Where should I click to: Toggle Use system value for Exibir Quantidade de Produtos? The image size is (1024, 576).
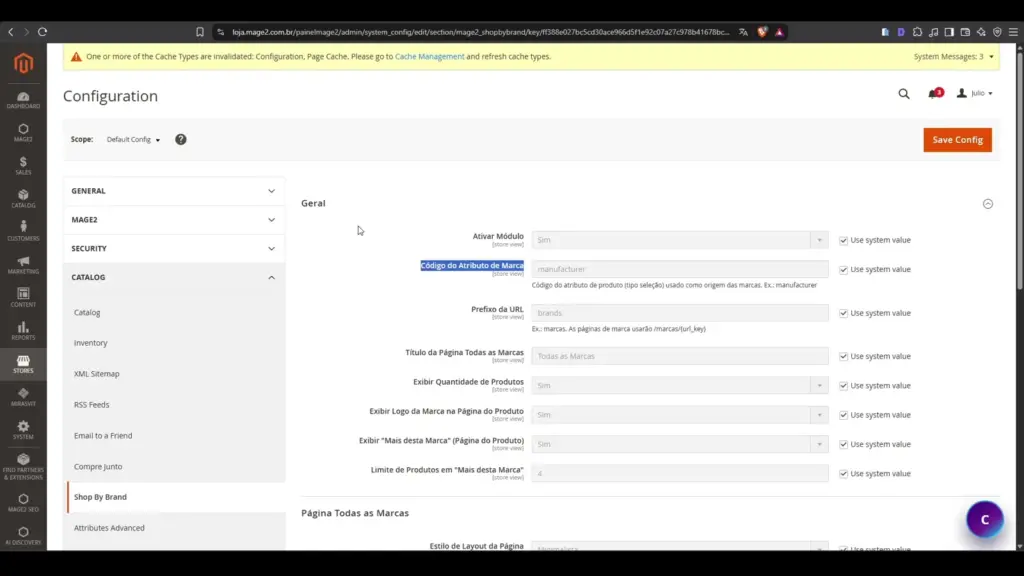click(843, 386)
